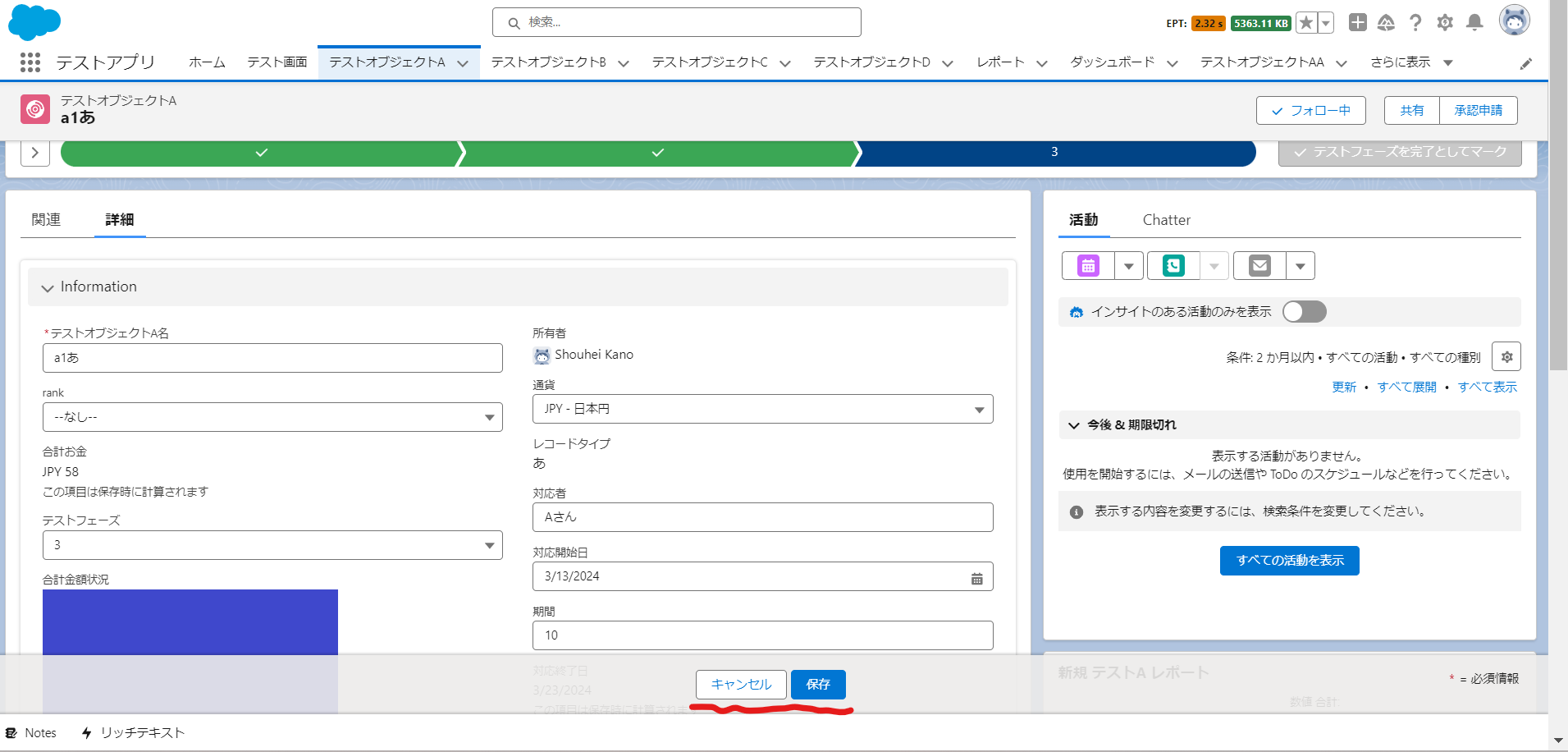Screen dimensions: 1568x752
Task: Open the Trailhead guidance icon
Action: pyautogui.click(x=1386, y=23)
